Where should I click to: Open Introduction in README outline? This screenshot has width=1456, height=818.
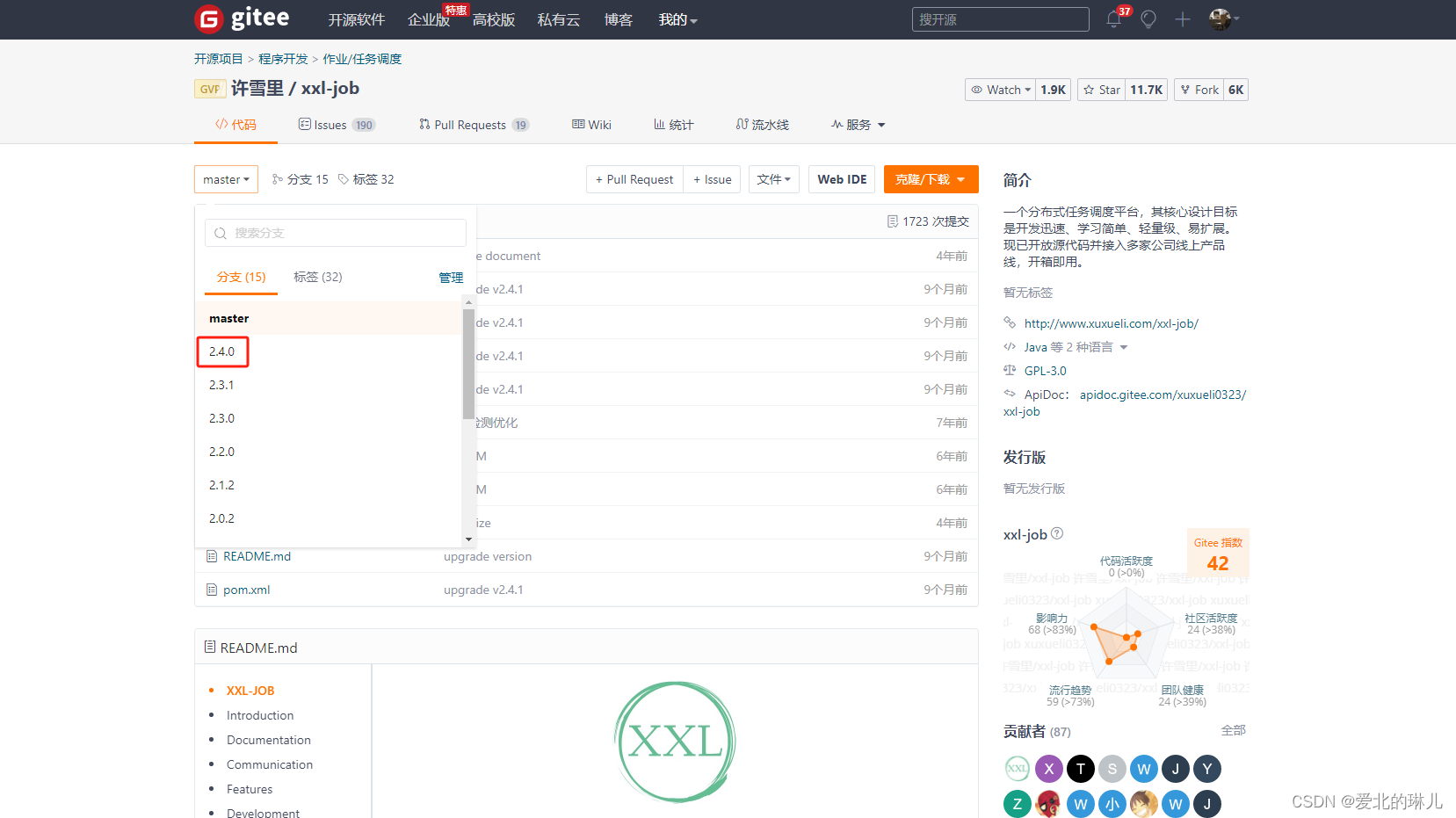point(260,715)
